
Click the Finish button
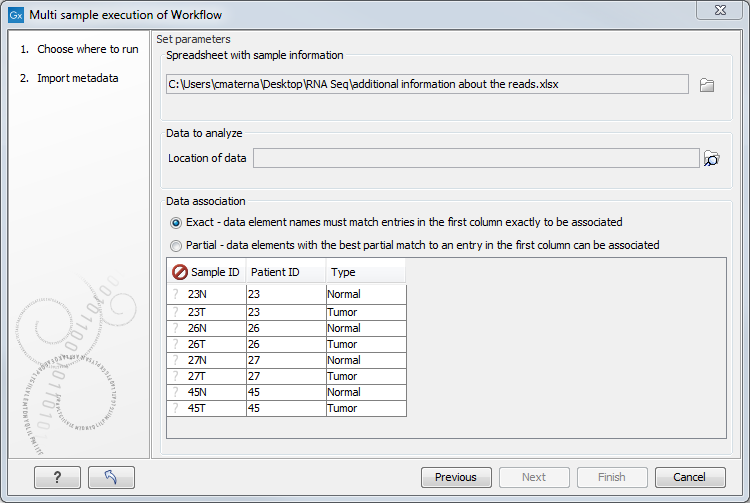click(x=612, y=477)
